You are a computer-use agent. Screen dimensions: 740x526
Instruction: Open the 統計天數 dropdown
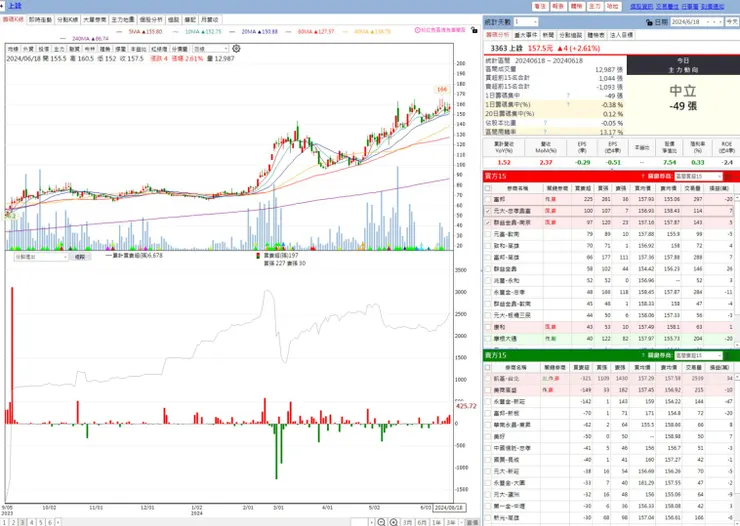pos(526,22)
